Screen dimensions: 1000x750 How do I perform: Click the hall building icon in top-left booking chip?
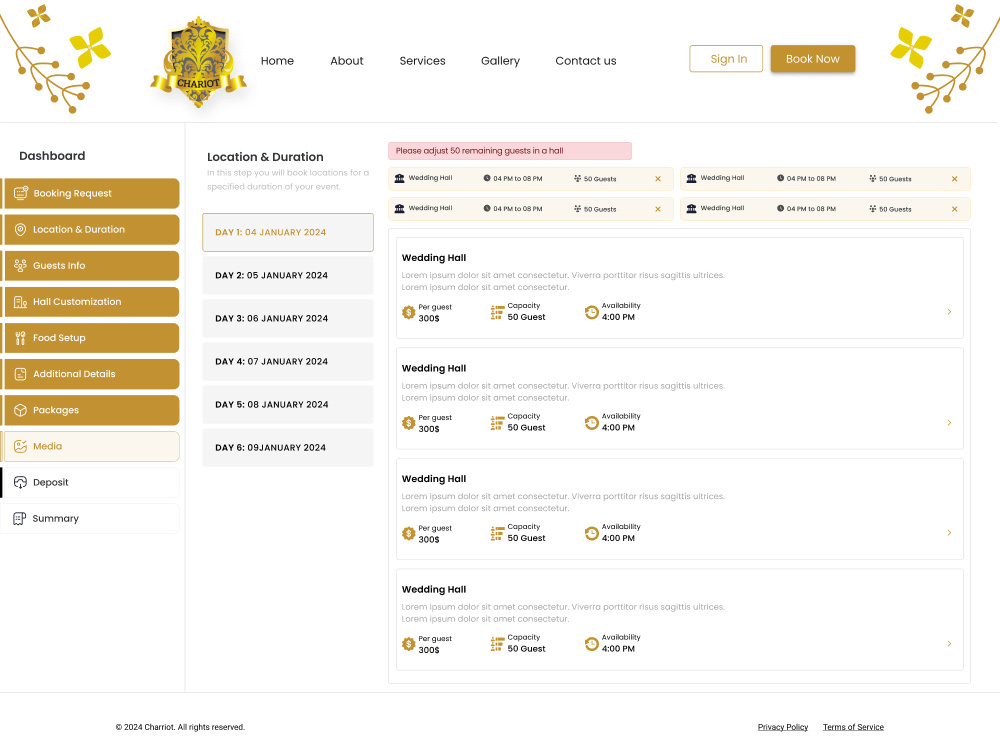point(399,179)
